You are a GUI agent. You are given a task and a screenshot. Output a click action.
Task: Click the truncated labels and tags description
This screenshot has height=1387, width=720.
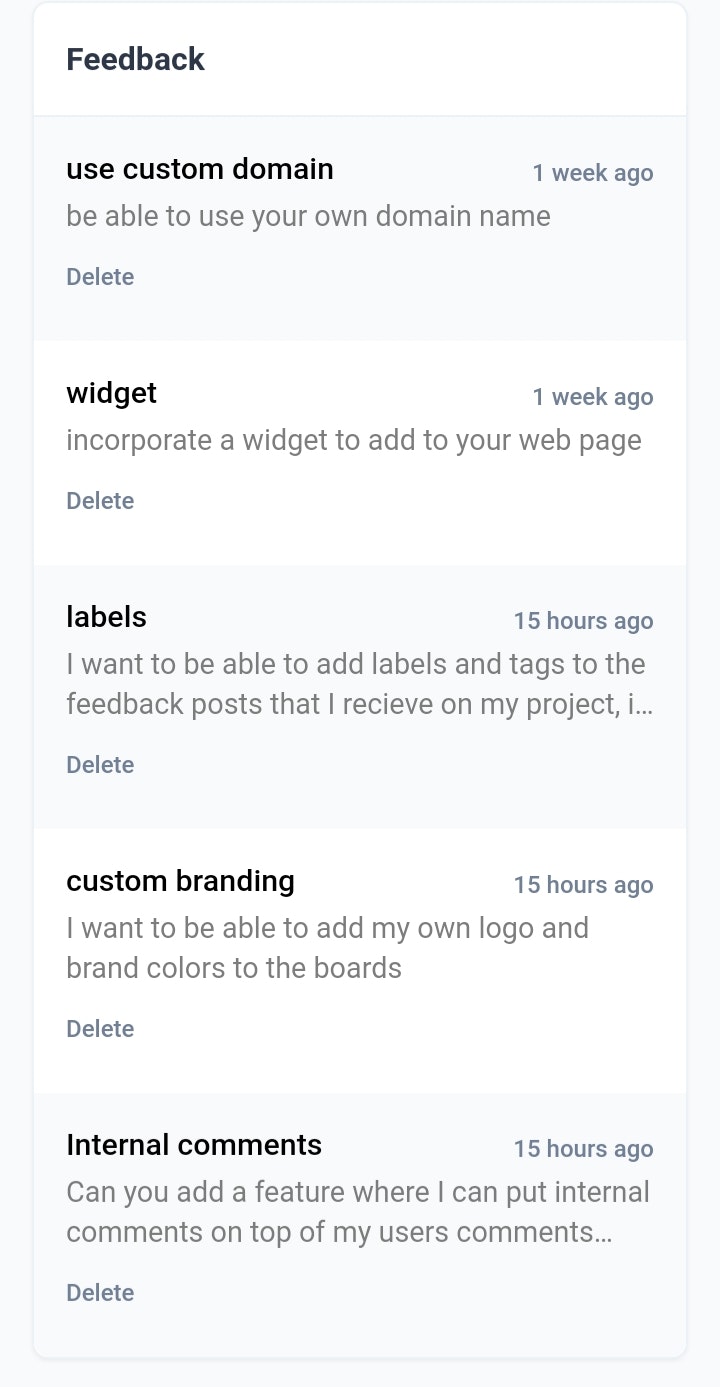tap(358, 684)
